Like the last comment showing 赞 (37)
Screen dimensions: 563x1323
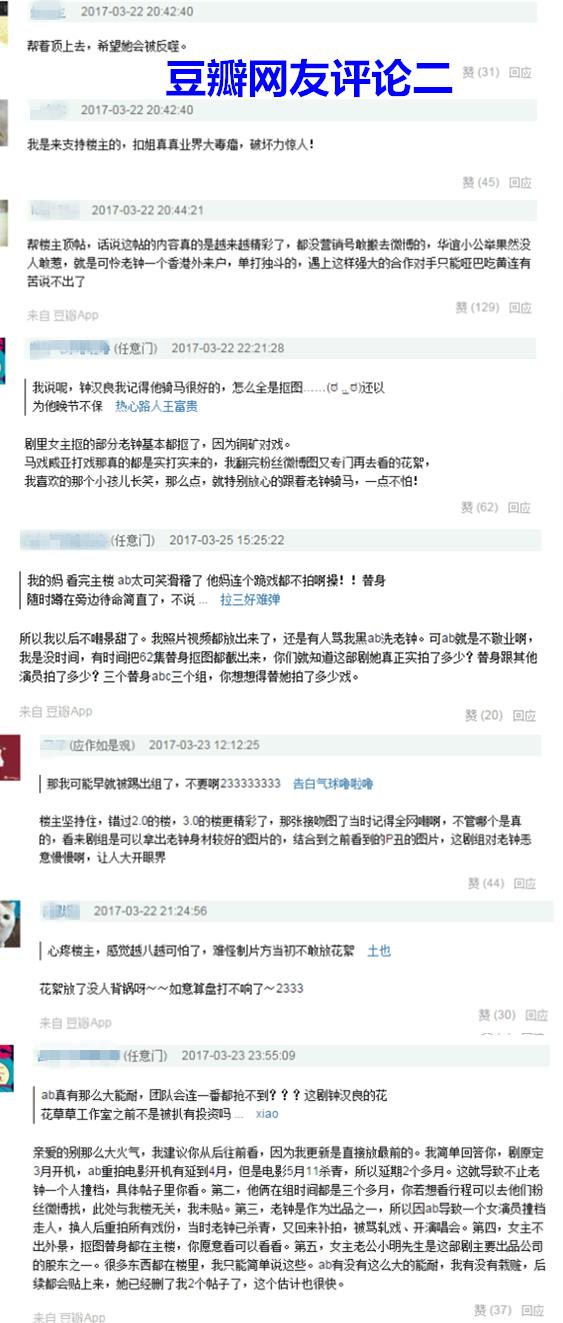[x=493, y=1309]
